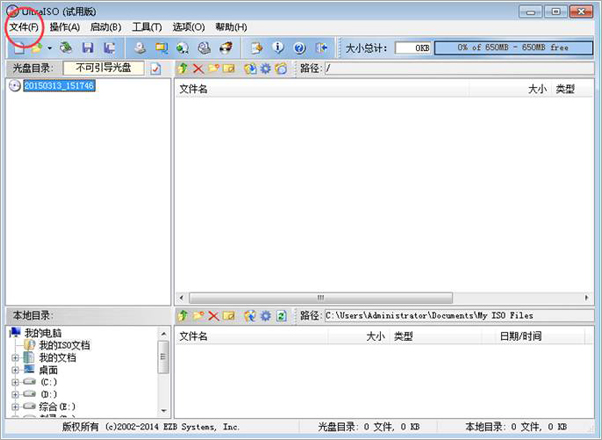Click the blue question mark Help icon
602x440 pixels.
299,48
